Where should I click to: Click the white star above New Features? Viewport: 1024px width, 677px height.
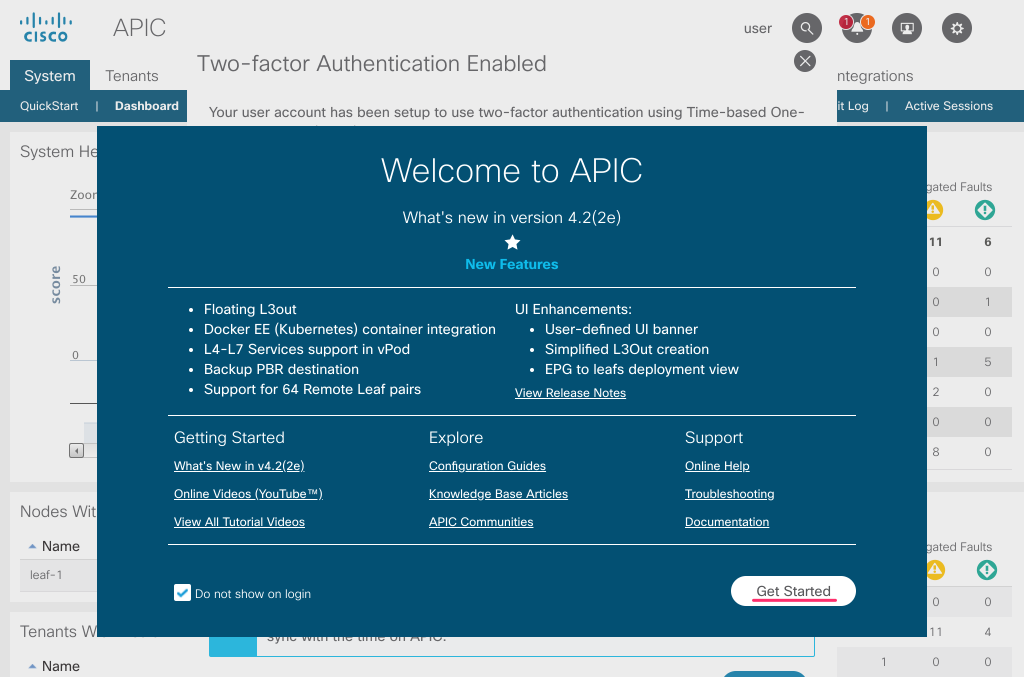512,242
